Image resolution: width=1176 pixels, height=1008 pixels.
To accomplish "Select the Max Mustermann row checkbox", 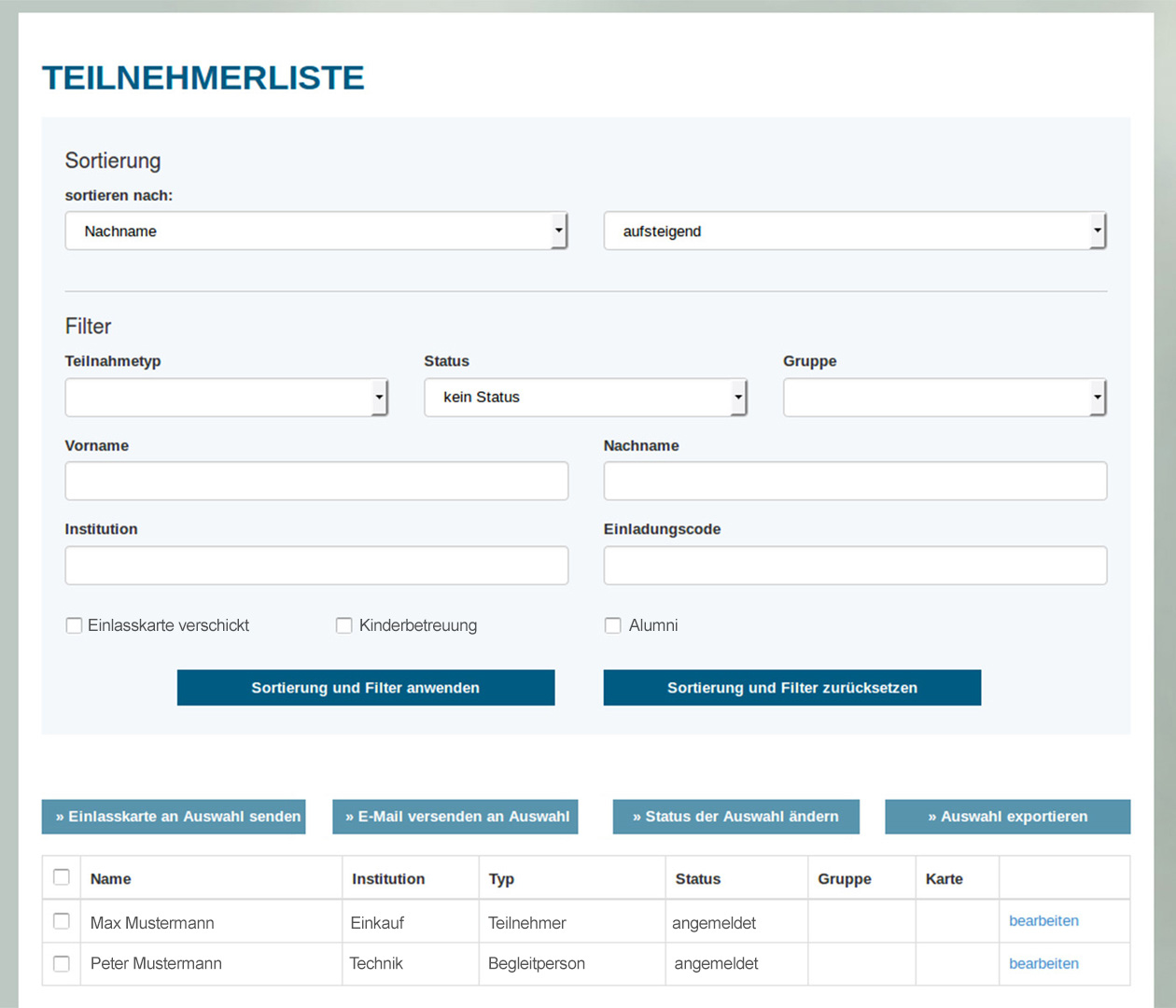I will (62, 921).
